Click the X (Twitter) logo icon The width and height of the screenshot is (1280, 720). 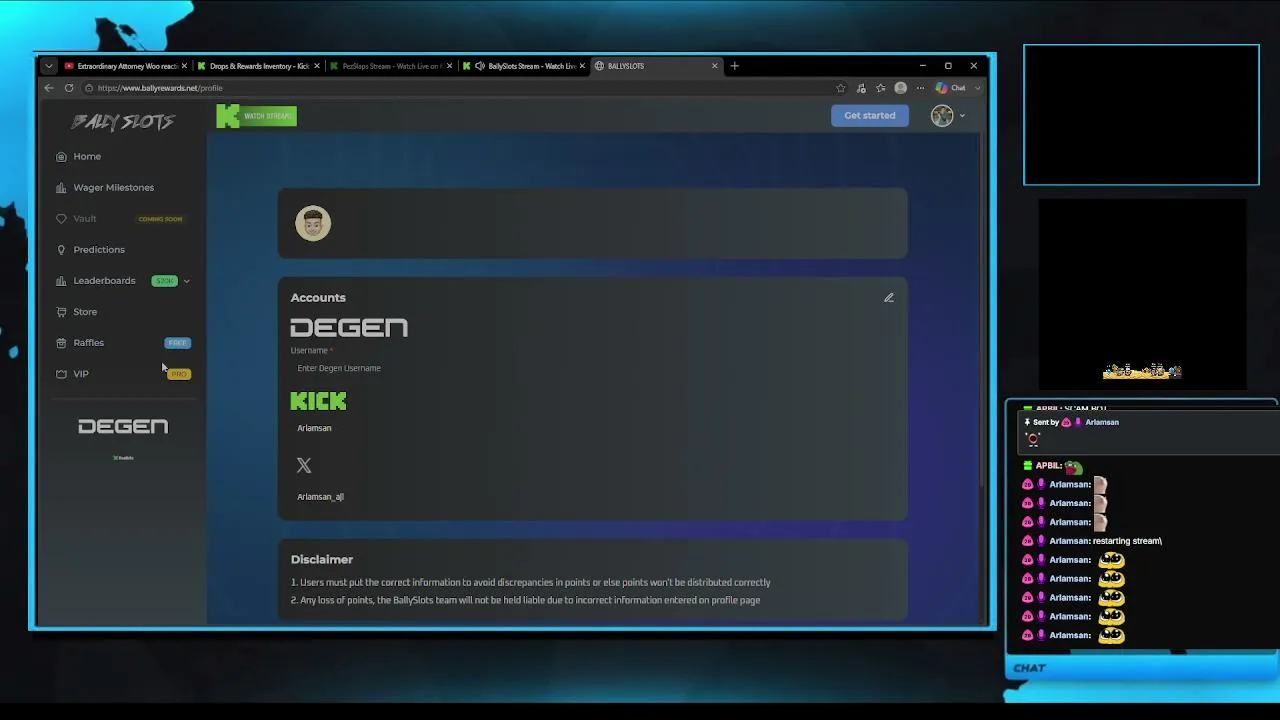[304, 465]
